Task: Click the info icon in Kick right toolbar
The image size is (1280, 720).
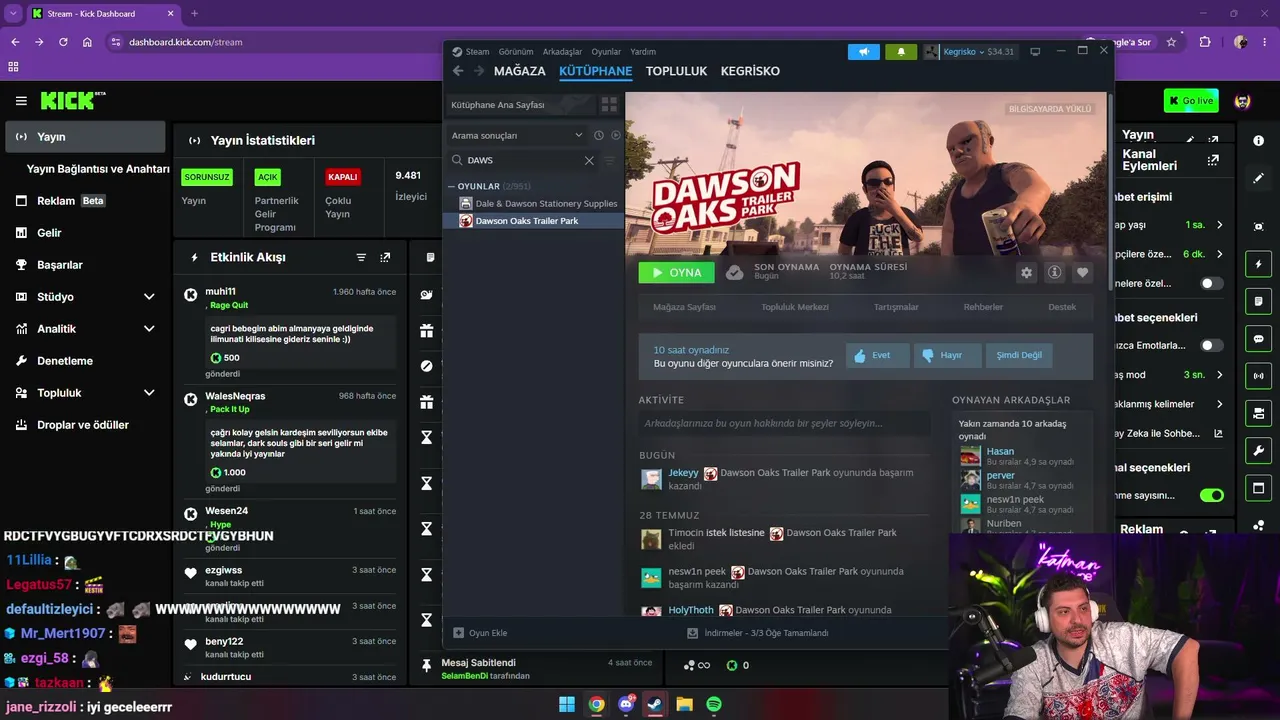Action: coord(1258,141)
